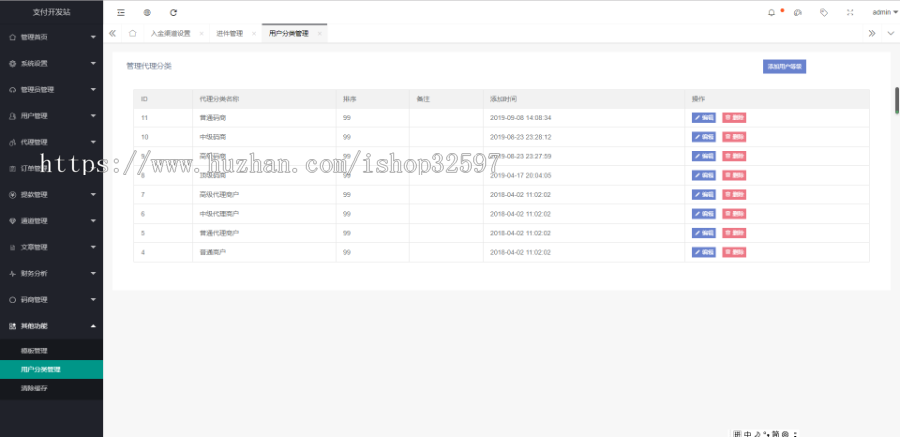Click the 支付开发站 site title

point(52,12)
